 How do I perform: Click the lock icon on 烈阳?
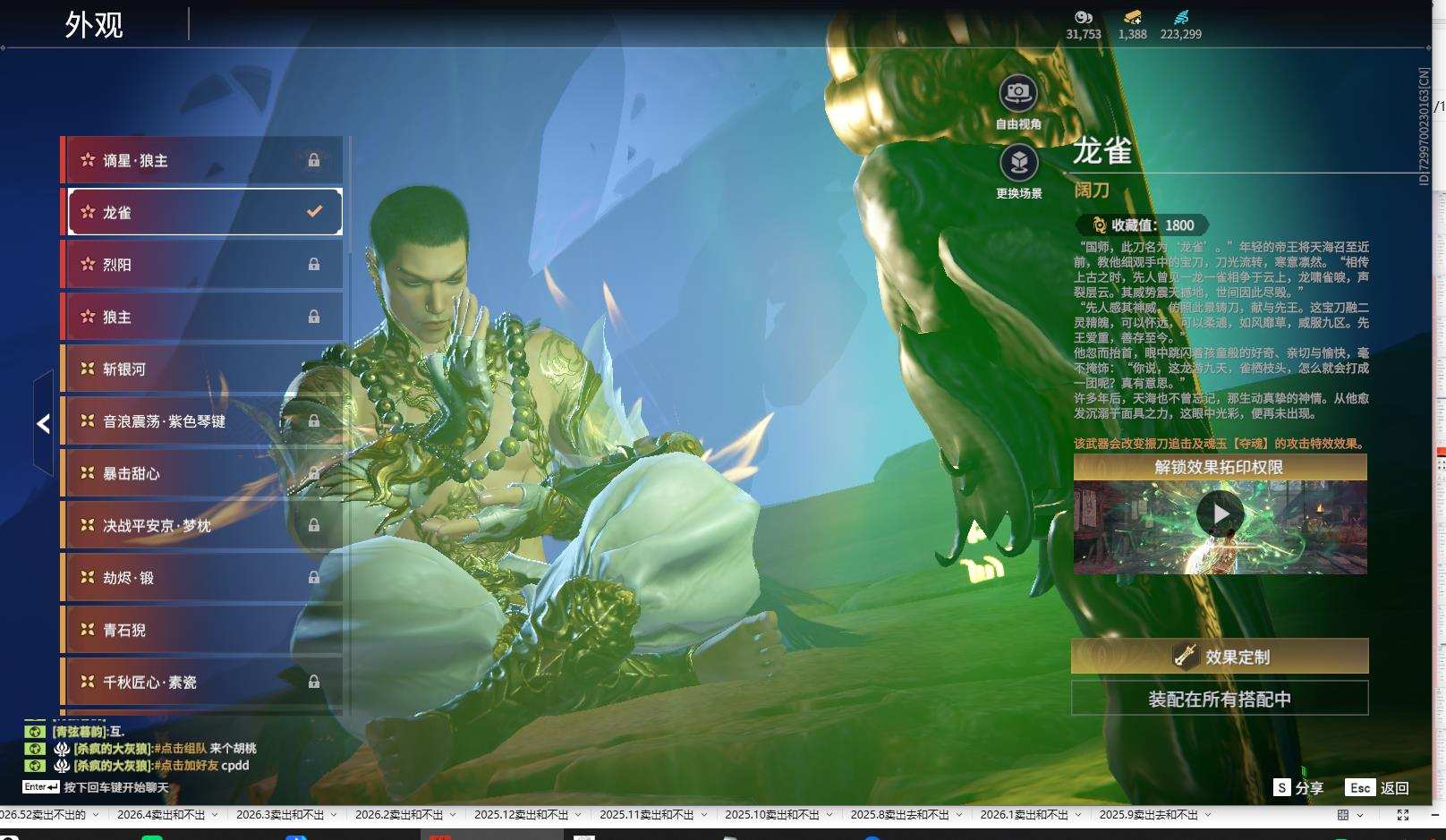coord(314,264)
